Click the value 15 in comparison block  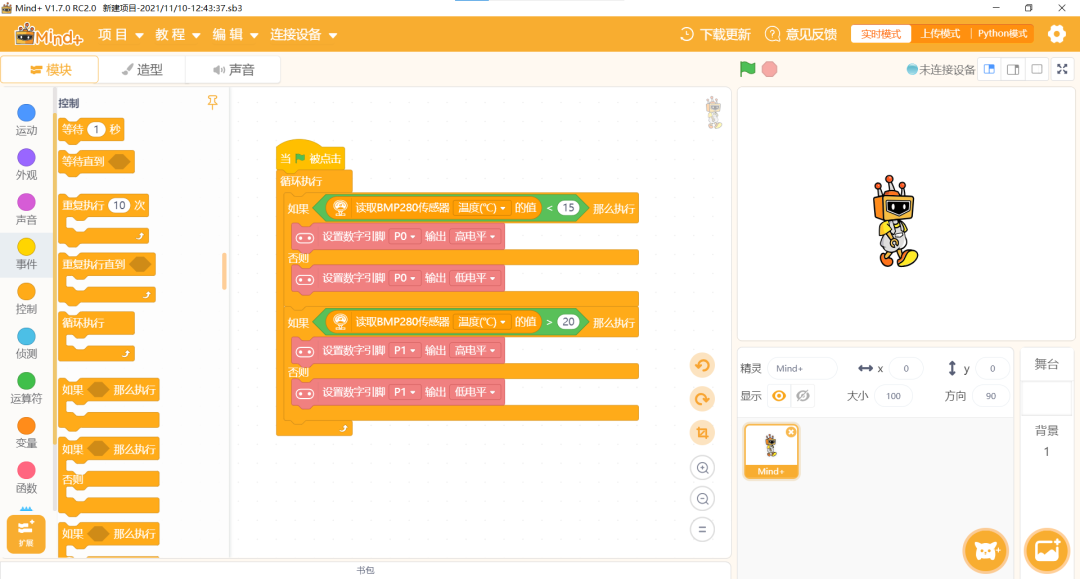(x=568, y=207)
